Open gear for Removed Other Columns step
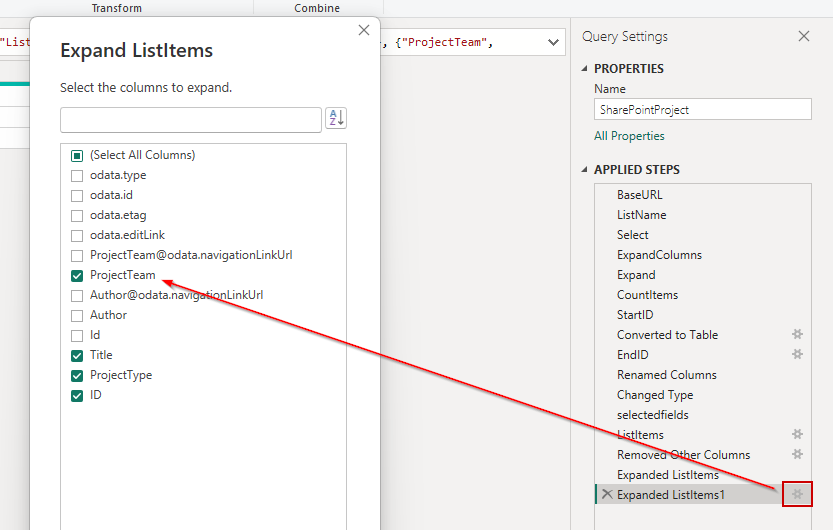Image resolution: width=833 pixels, height=530 pixels. tap(797, 455)
